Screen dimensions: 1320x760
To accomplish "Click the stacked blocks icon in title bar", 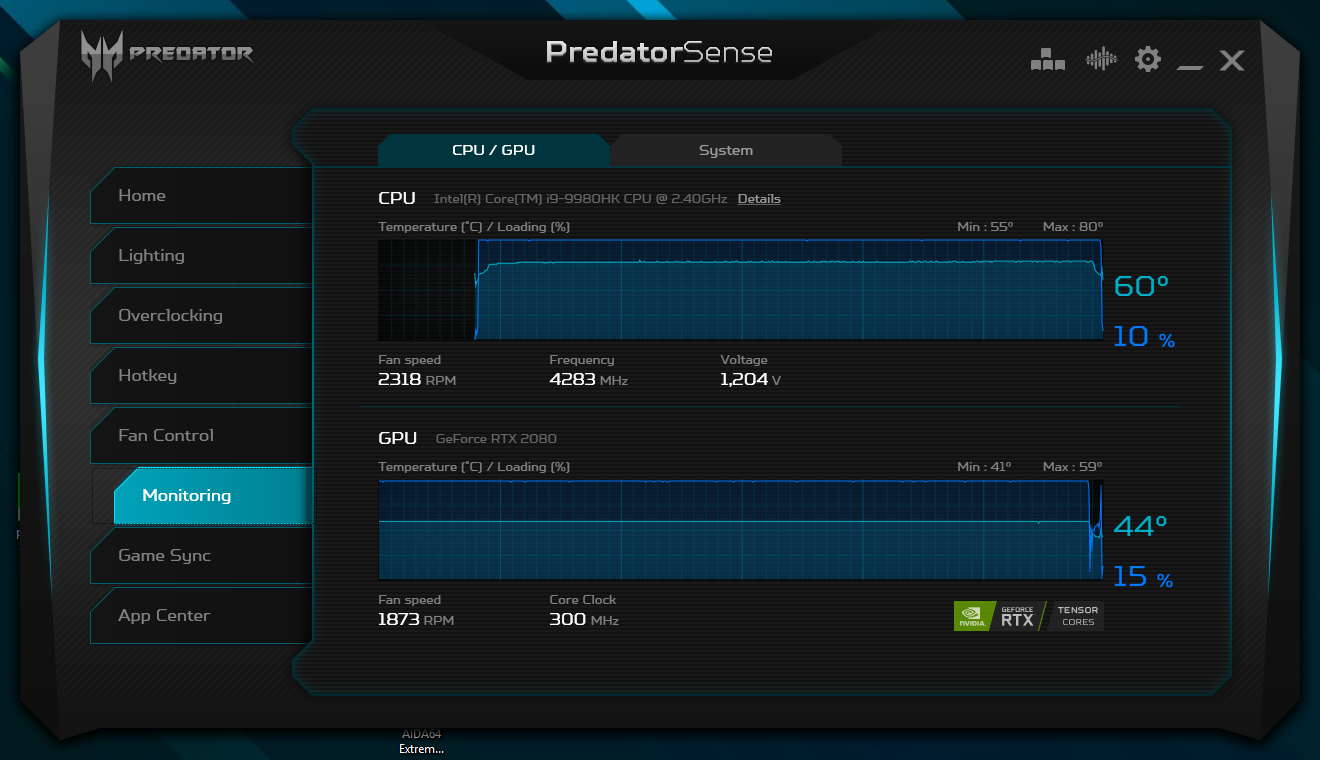I will (x=1048, y=60).
